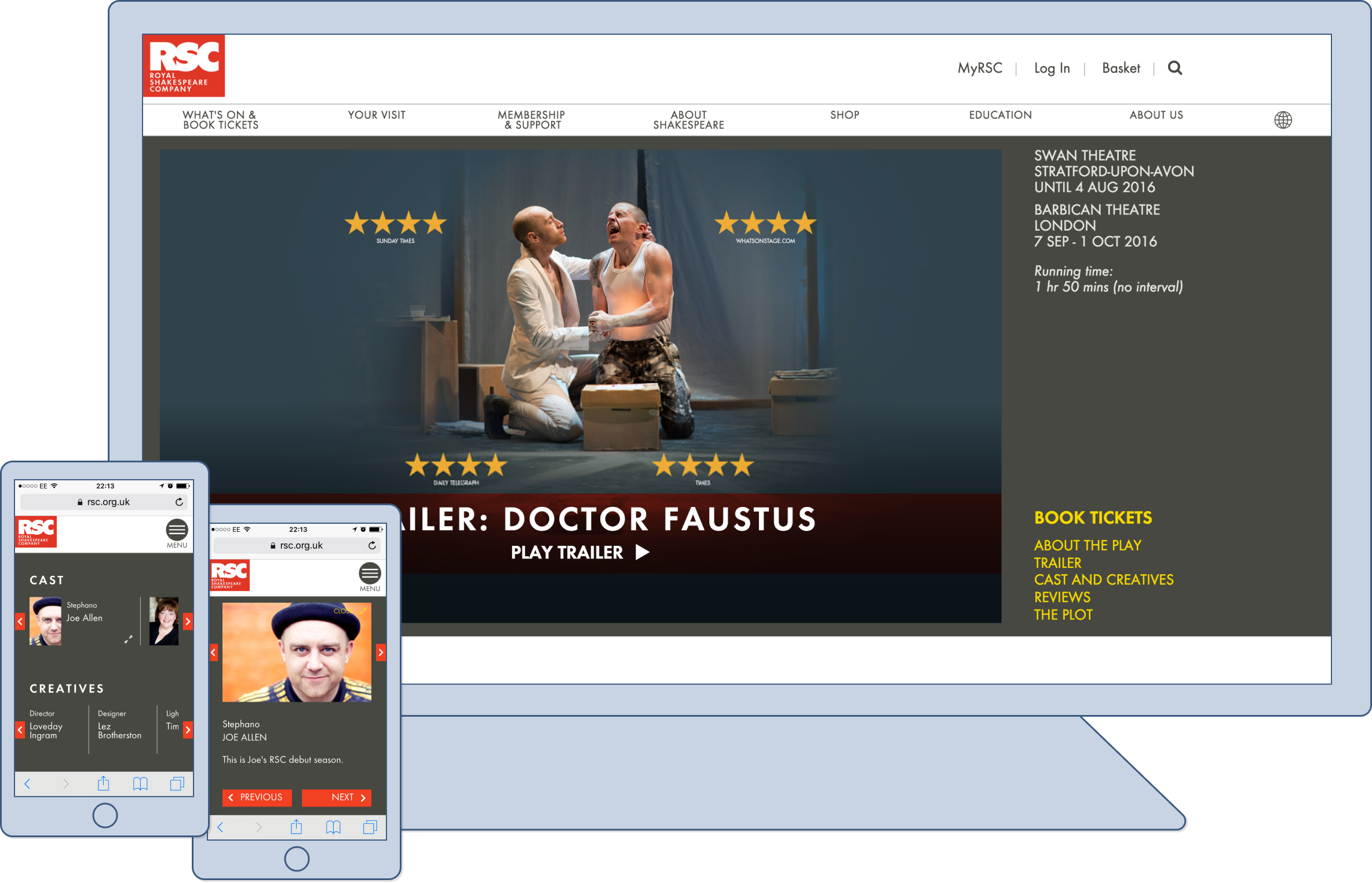Click the female cast member thumbnail
1372x883 pixels.
[x=164, y=621]
